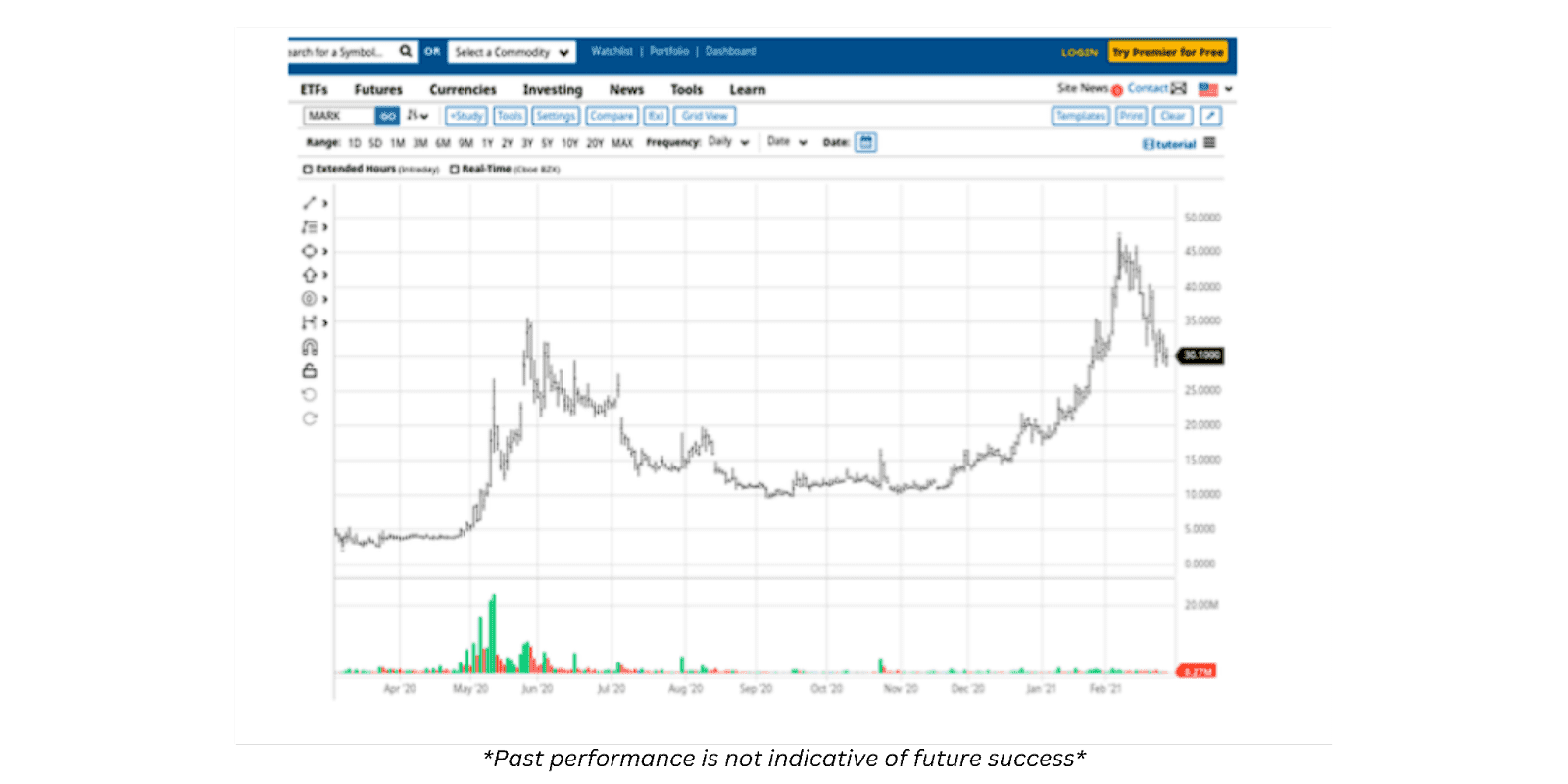
Task: Click the search magnifying glass icon
Action: 405,52
